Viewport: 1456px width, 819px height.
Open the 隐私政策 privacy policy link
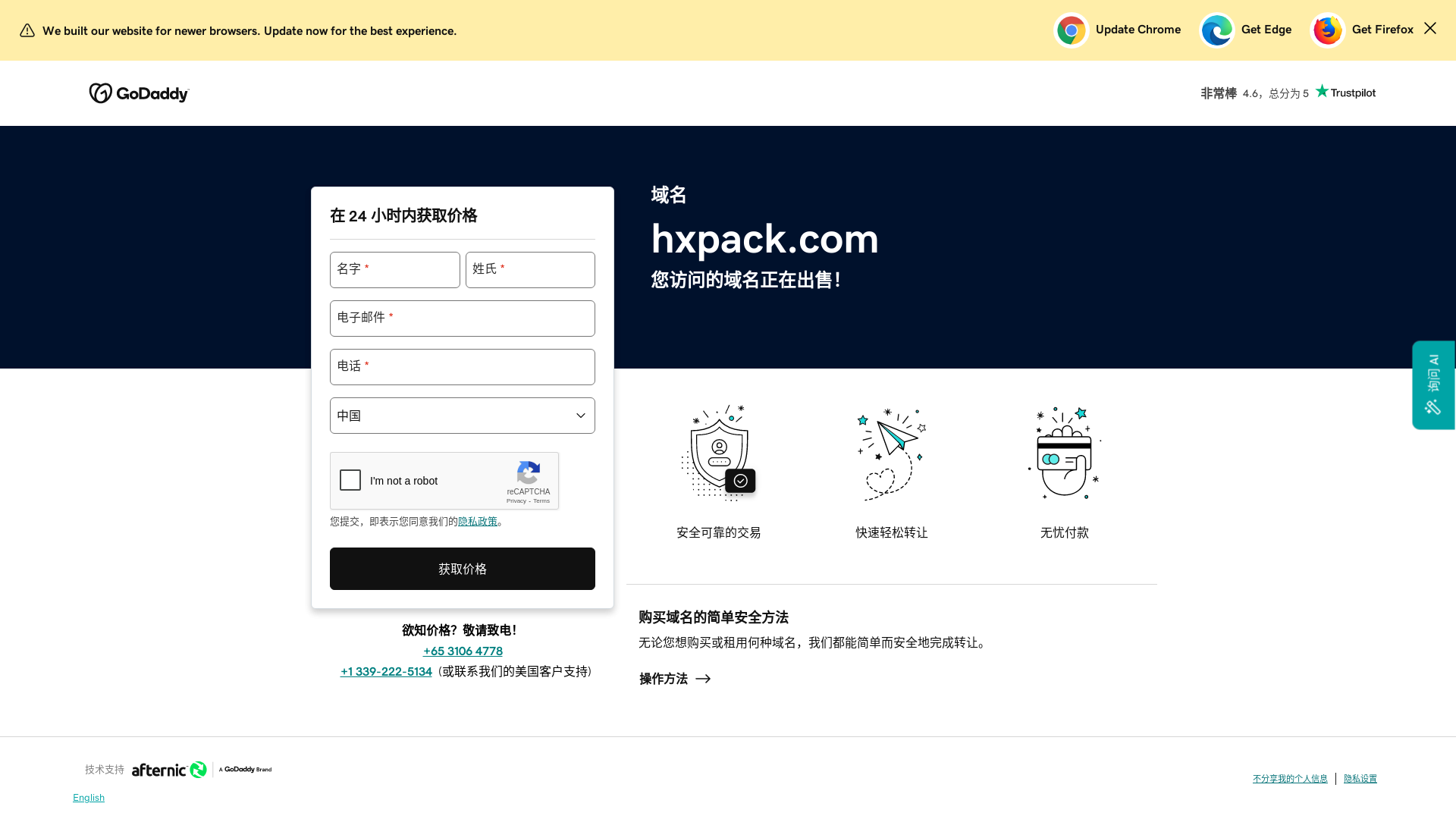pyautogui.click(x=478, y=522)
